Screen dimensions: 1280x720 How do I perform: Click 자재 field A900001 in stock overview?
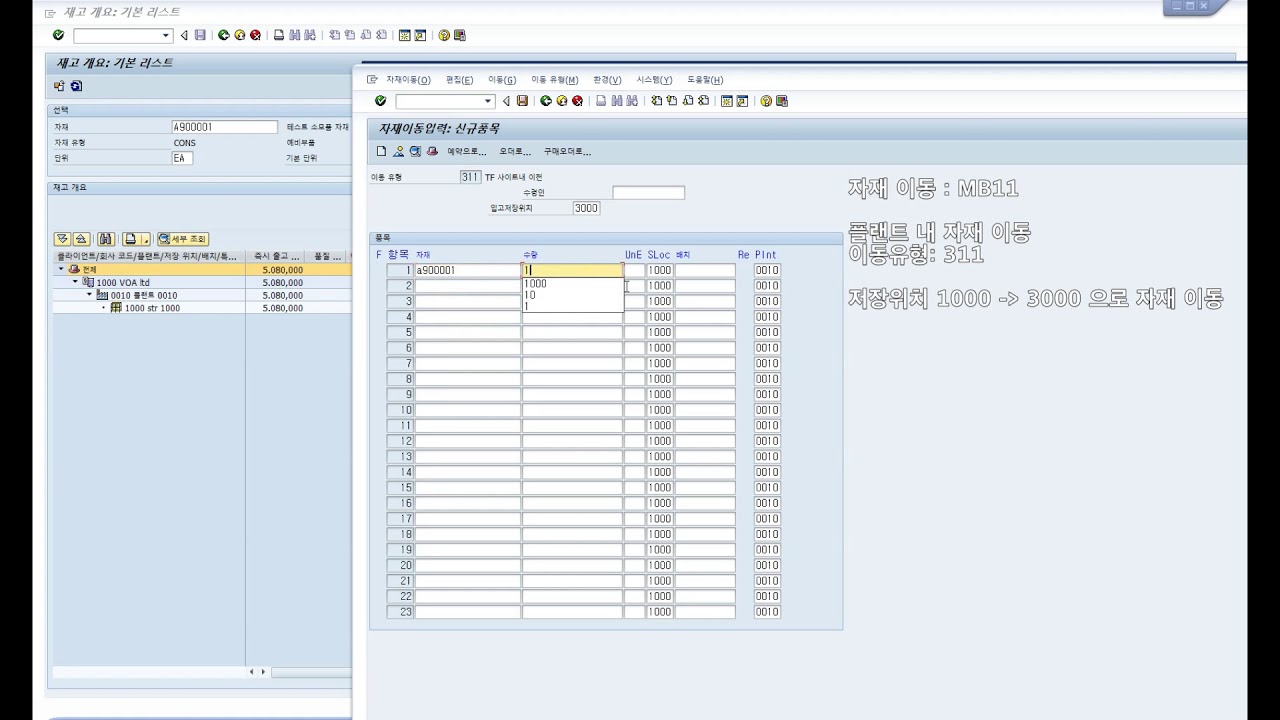(x=225, y=127)
